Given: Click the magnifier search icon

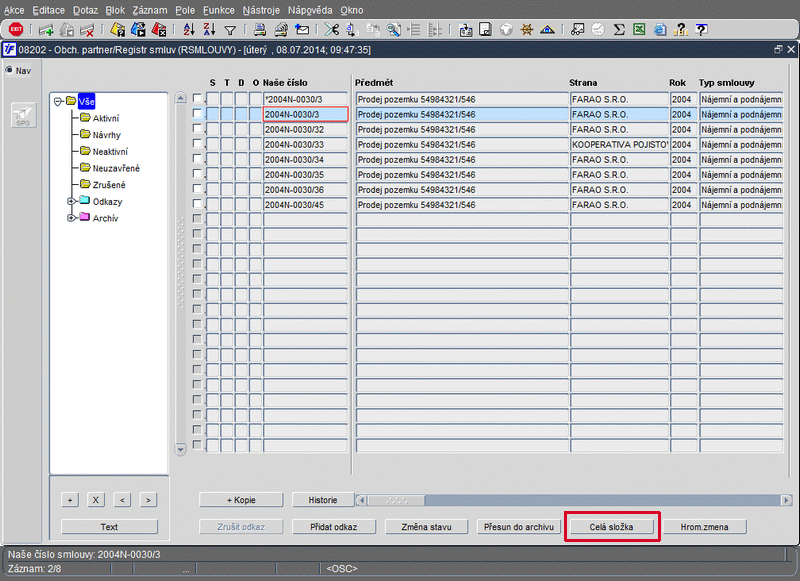Looking at the screenshot, I should click(x=393, y=30).
